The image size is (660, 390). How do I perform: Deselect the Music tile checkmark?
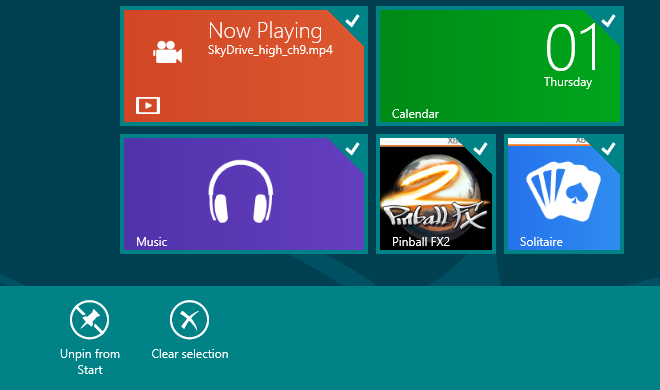click(352, 148)
